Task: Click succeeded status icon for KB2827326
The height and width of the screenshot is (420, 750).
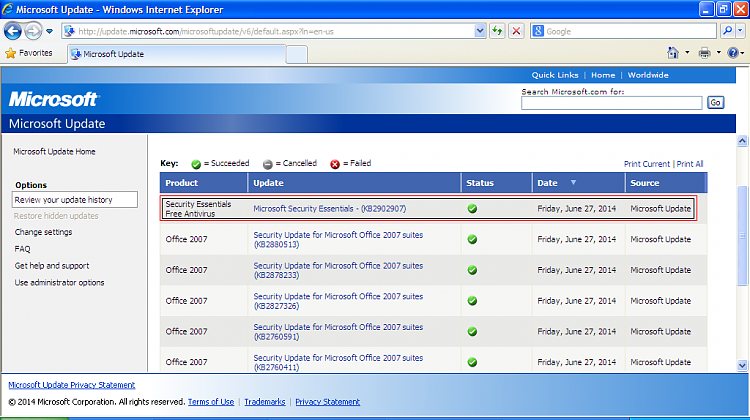Action: click(472, 300)
